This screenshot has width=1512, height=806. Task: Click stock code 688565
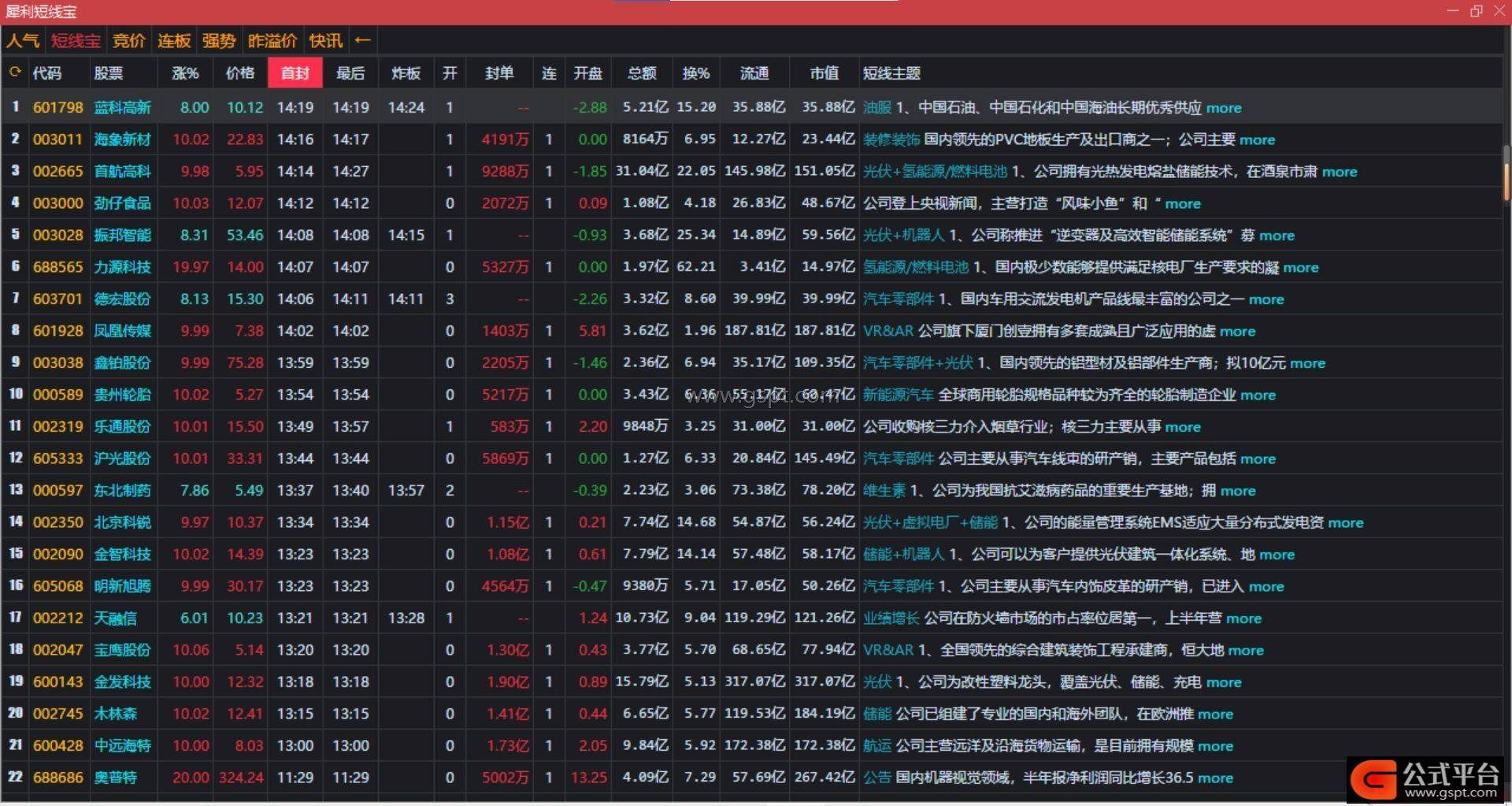(57, 267)
